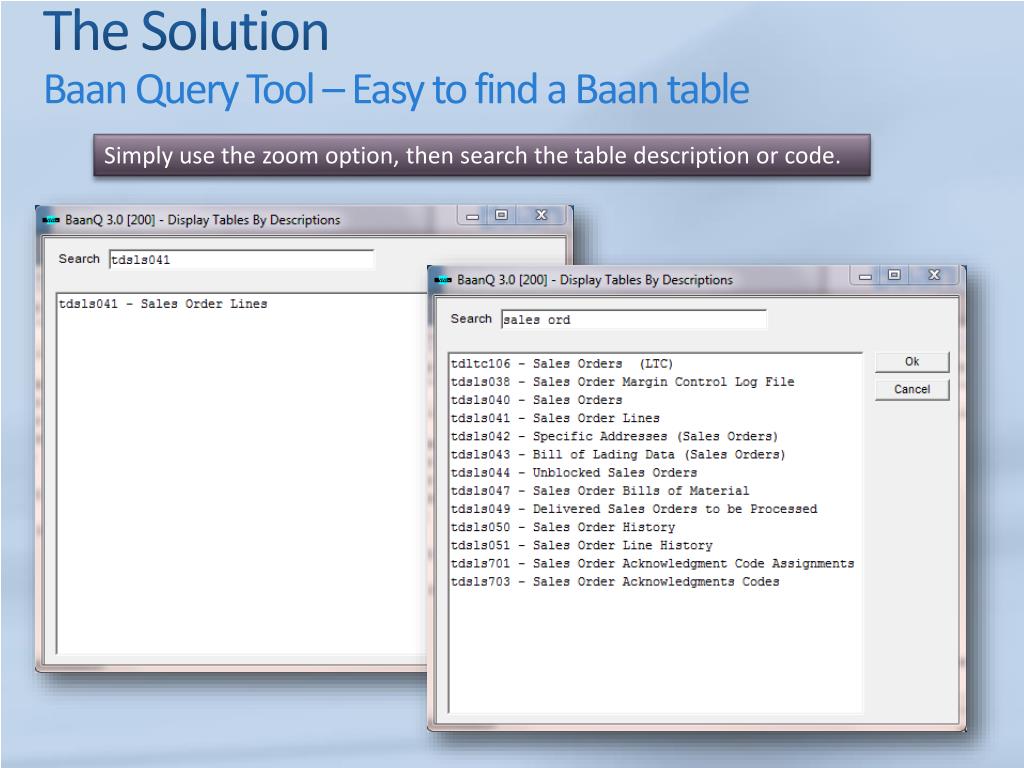Click the back window title bar text
This screenshot has height=768, width=1024.
(x=202, y=220)
